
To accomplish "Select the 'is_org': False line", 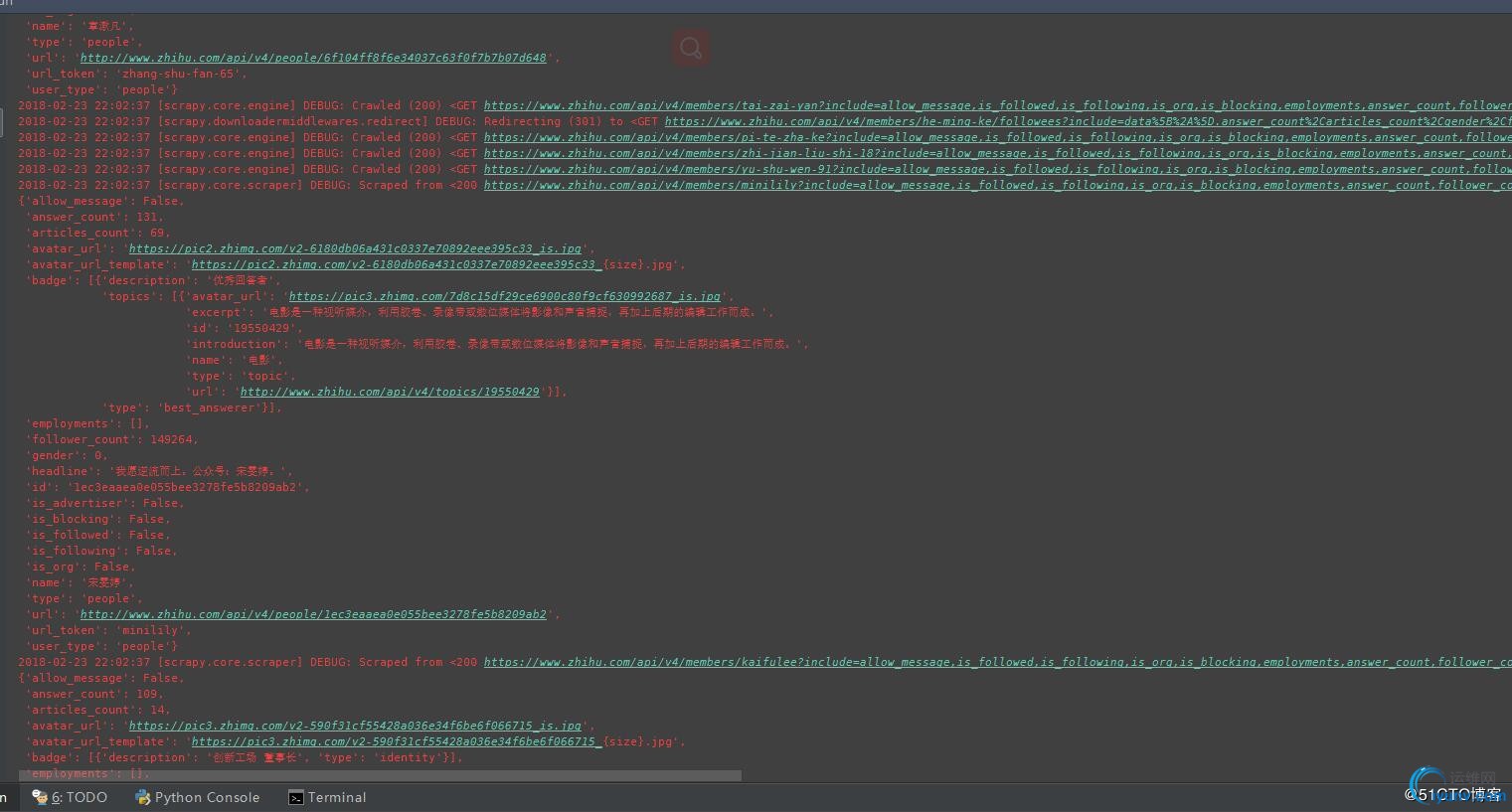I will (x=81, y=567).
